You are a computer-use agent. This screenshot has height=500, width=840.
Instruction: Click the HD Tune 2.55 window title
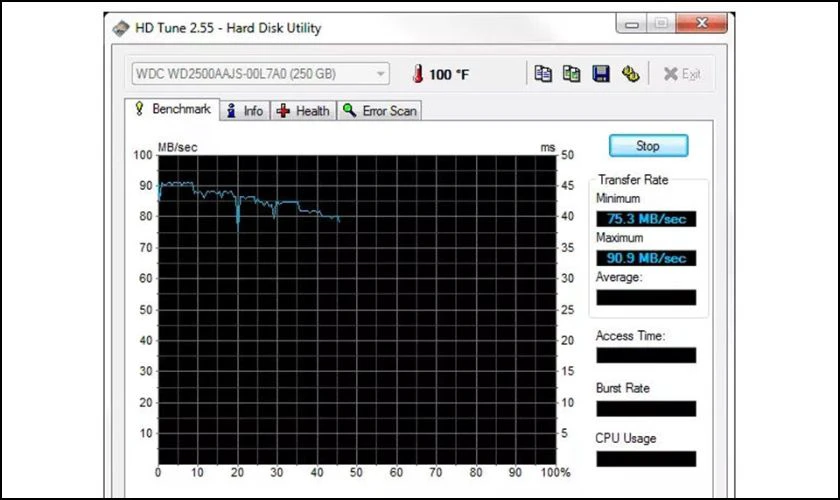coord(228,28)
